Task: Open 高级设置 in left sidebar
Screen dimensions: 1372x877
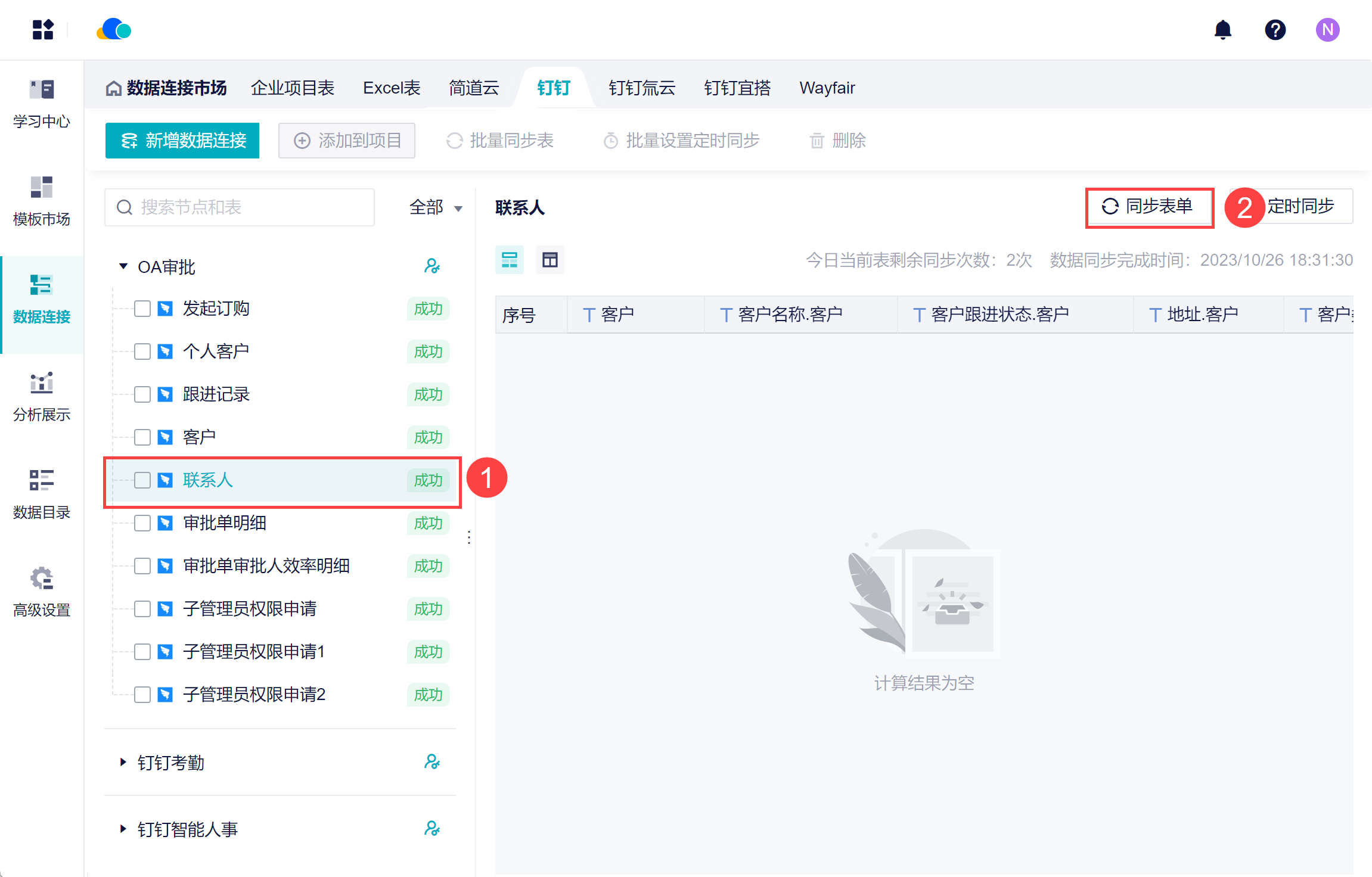Action: [x=42, y=592]
